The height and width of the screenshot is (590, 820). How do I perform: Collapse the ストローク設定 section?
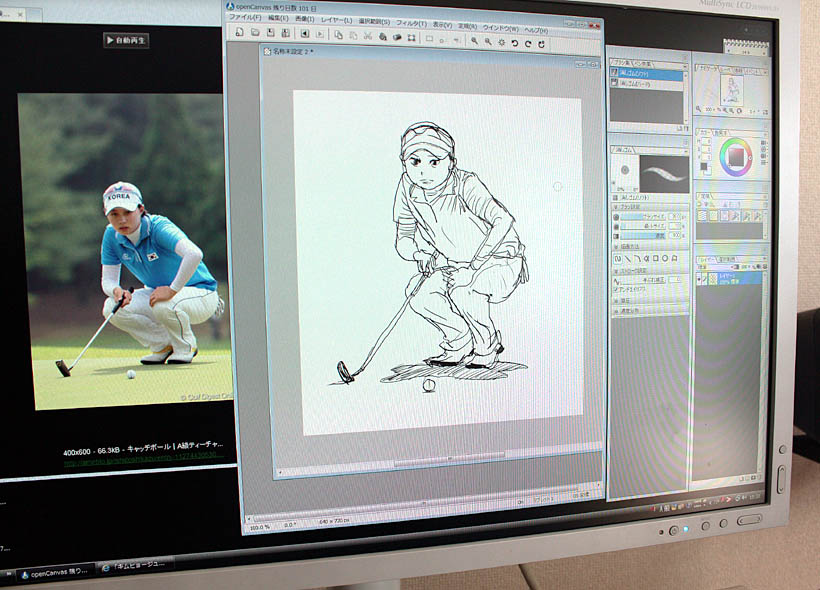[x=616, y=271]
